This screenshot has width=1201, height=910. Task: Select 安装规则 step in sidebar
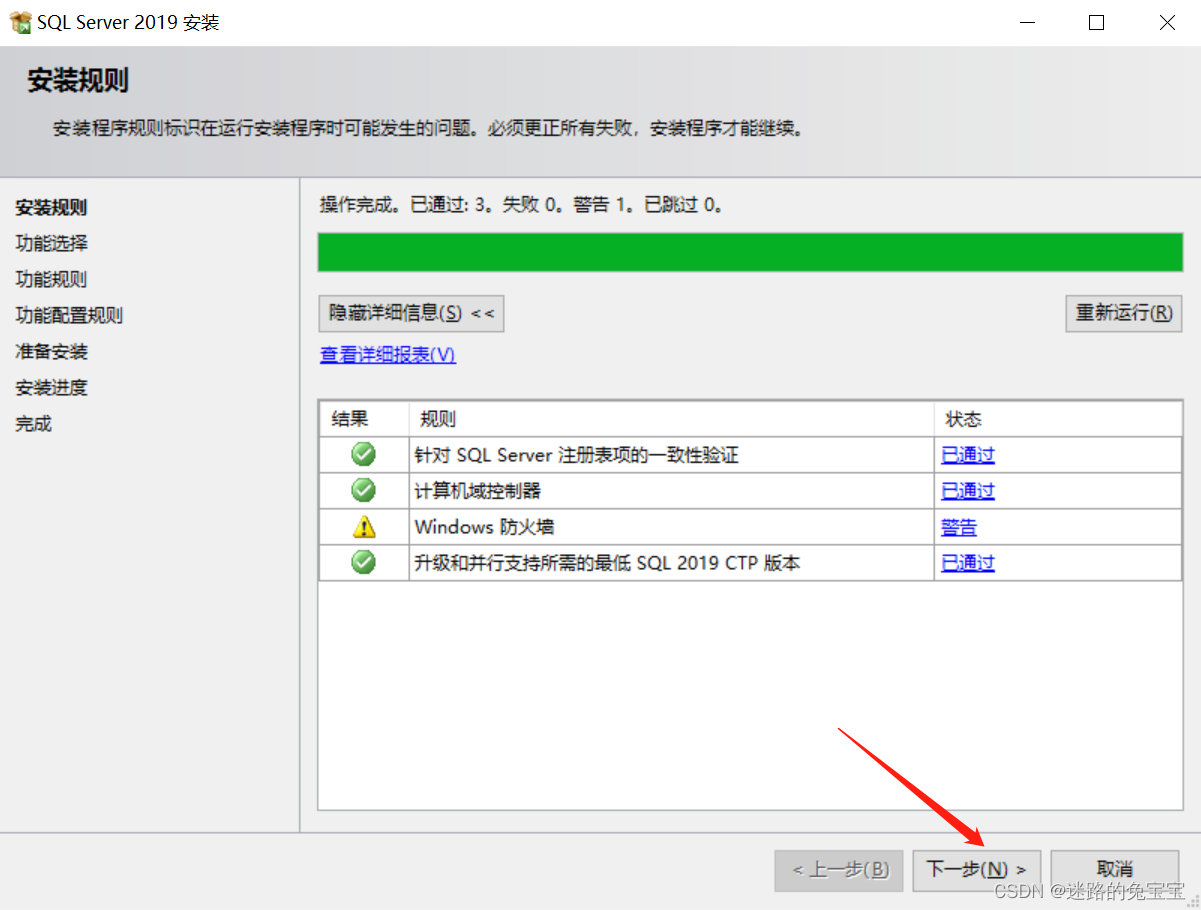tap(51, 208)
